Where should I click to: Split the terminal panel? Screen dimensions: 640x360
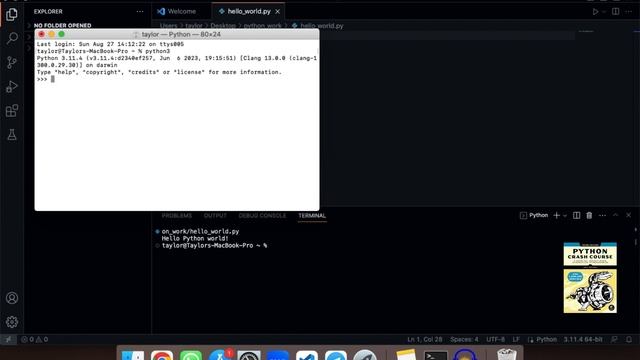(x=576, y=215)
